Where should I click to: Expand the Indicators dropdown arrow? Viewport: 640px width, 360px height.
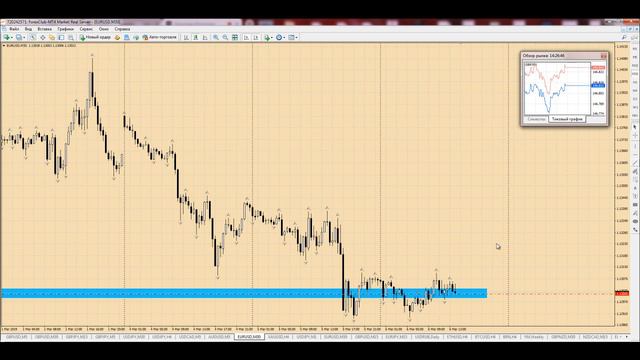pos(272,38)
